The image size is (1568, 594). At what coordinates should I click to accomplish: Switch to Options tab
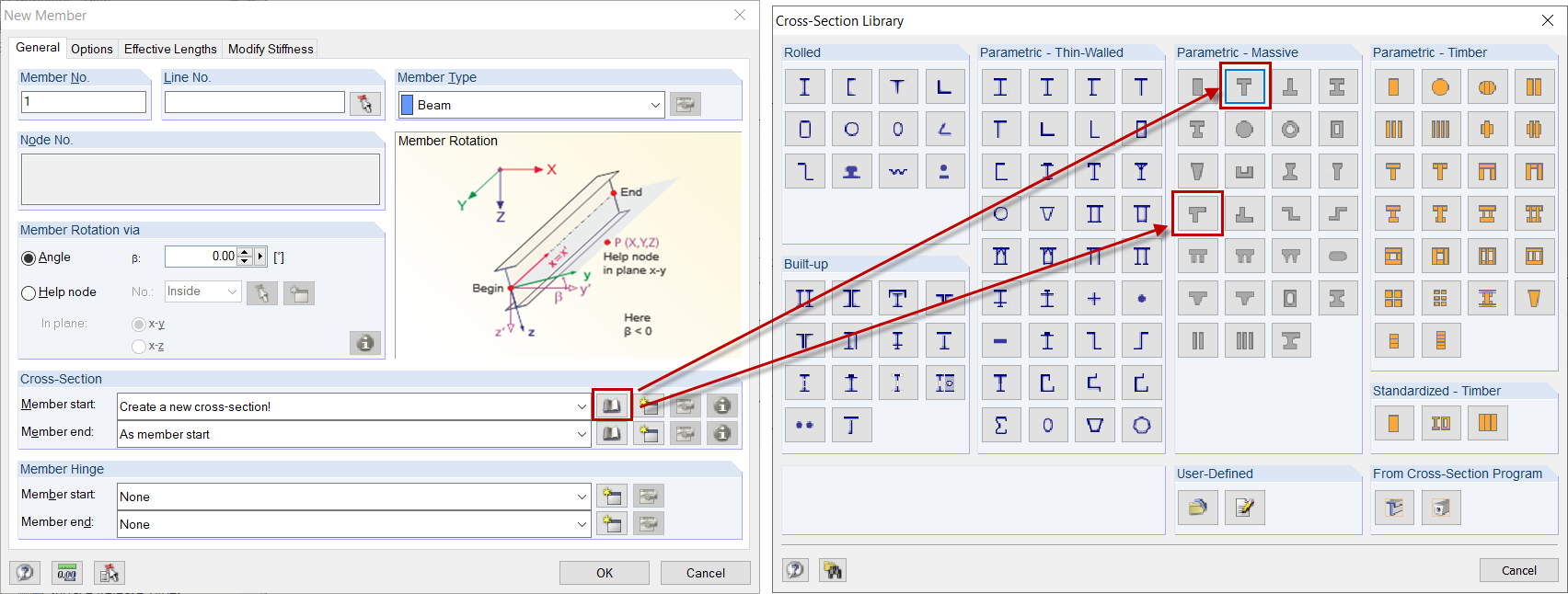click(92, 49)
